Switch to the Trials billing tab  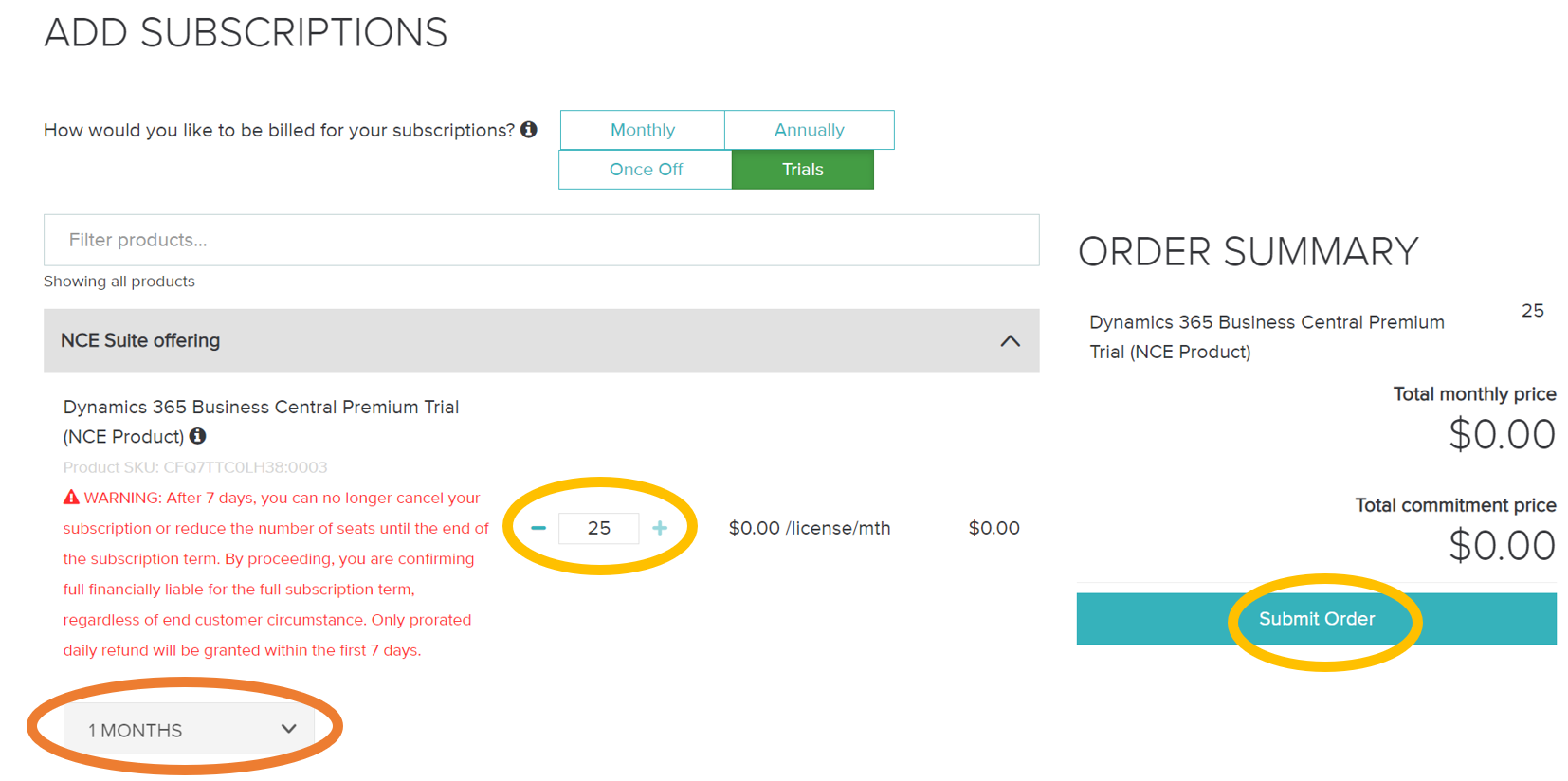click(x=802, y=169)
